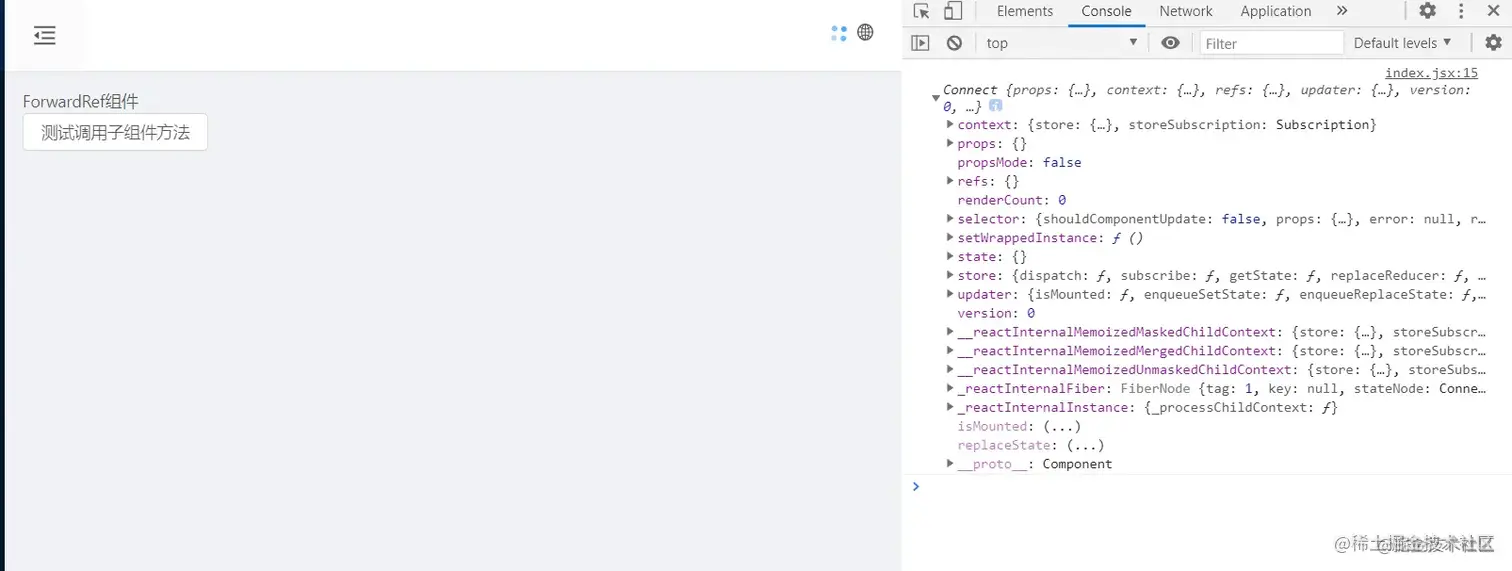Expand the _reactInternalInstance property
Viewport: 1512px width, 571px height.
tap(950, 407)
